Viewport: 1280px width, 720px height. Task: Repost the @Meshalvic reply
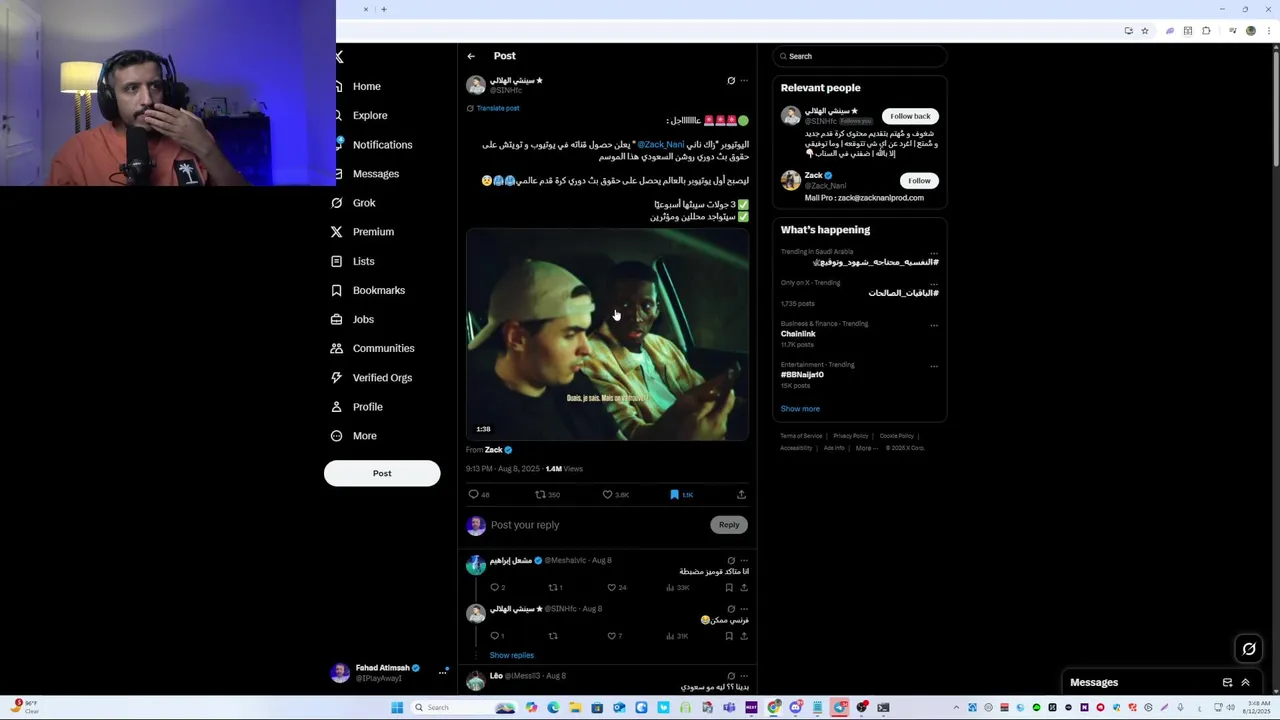[x=552, y=588]
